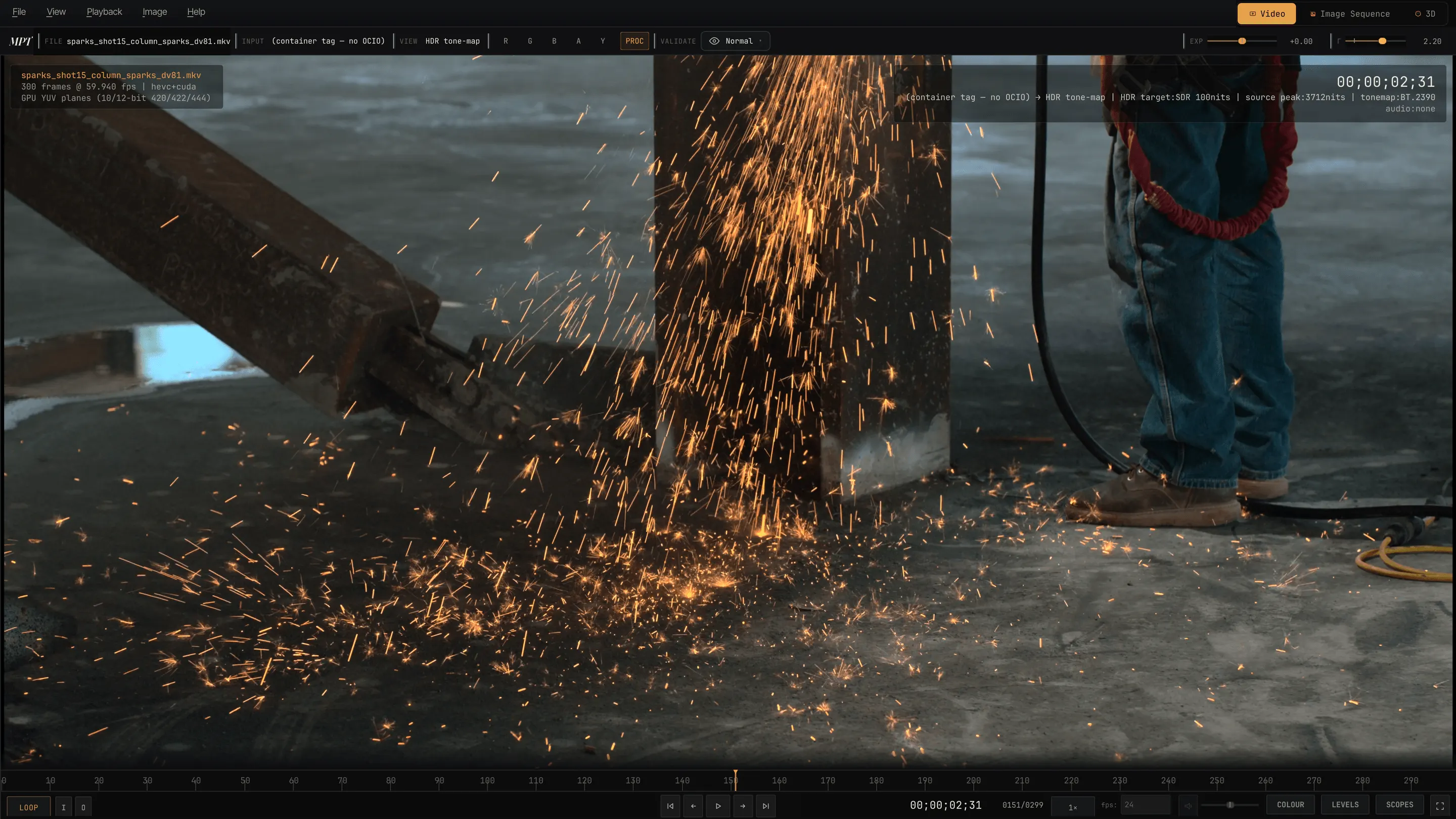Adjust the EXP exposure slider handle
The image size is (1456, 819).
pos(1242,41)
